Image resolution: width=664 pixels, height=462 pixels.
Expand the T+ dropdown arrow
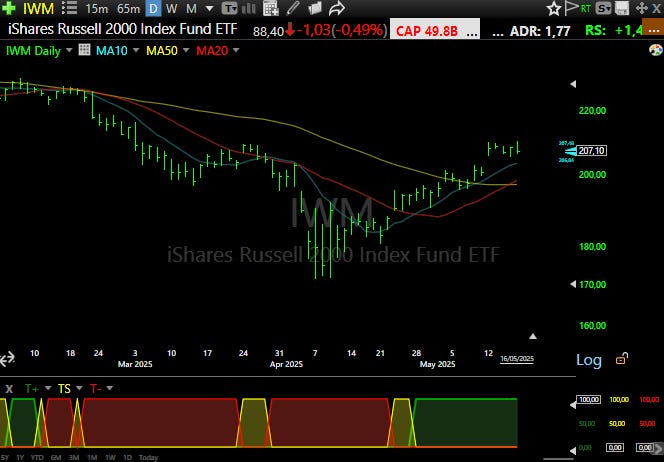[48, 388]
